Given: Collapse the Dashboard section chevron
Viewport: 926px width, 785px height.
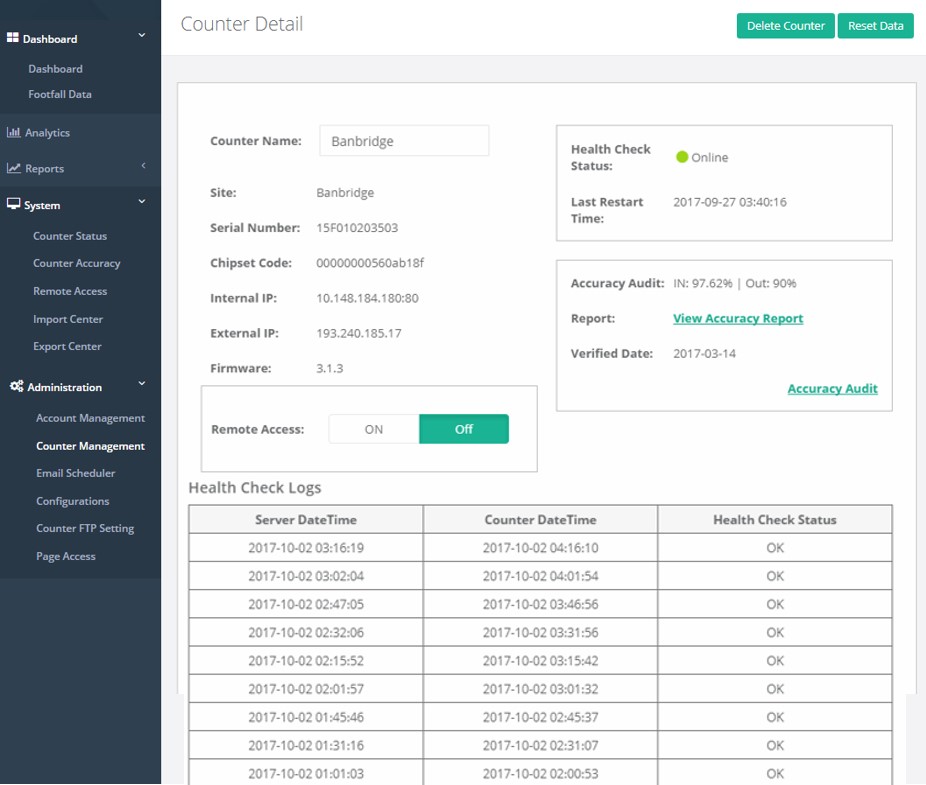Looking at the screenshot, I should (x=142, y=36).
